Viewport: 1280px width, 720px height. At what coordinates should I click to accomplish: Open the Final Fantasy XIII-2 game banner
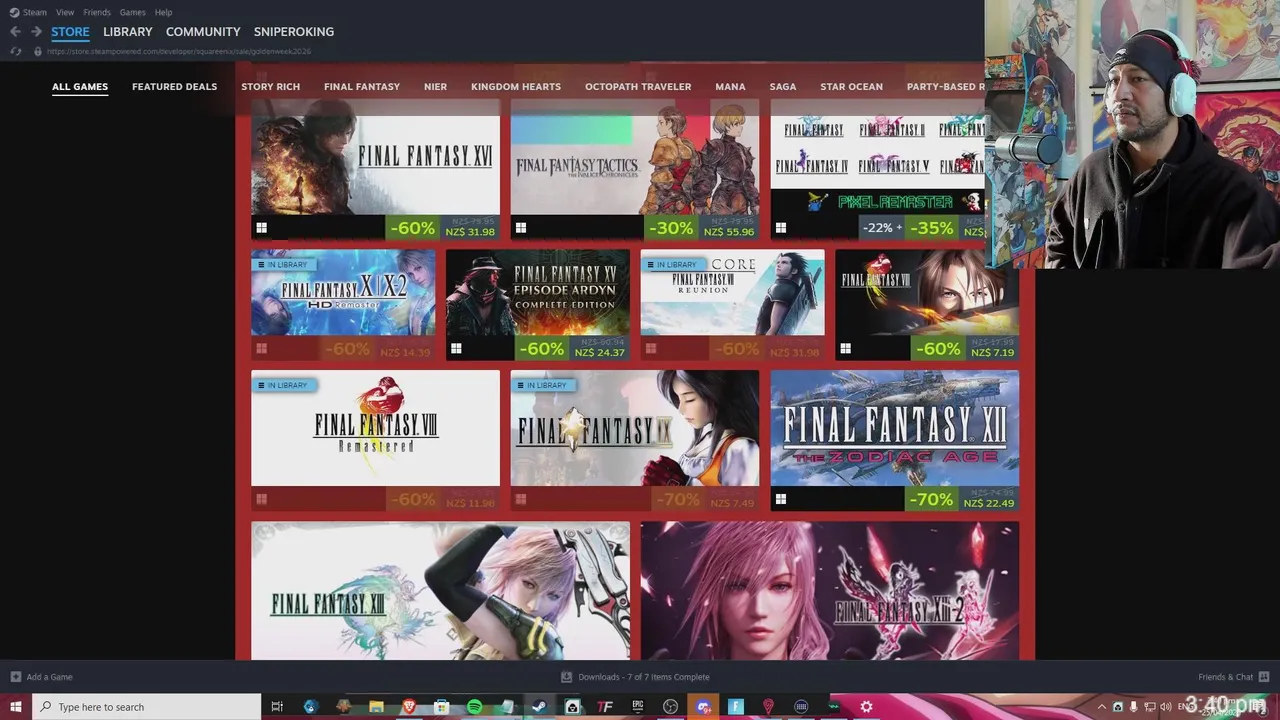830,590
